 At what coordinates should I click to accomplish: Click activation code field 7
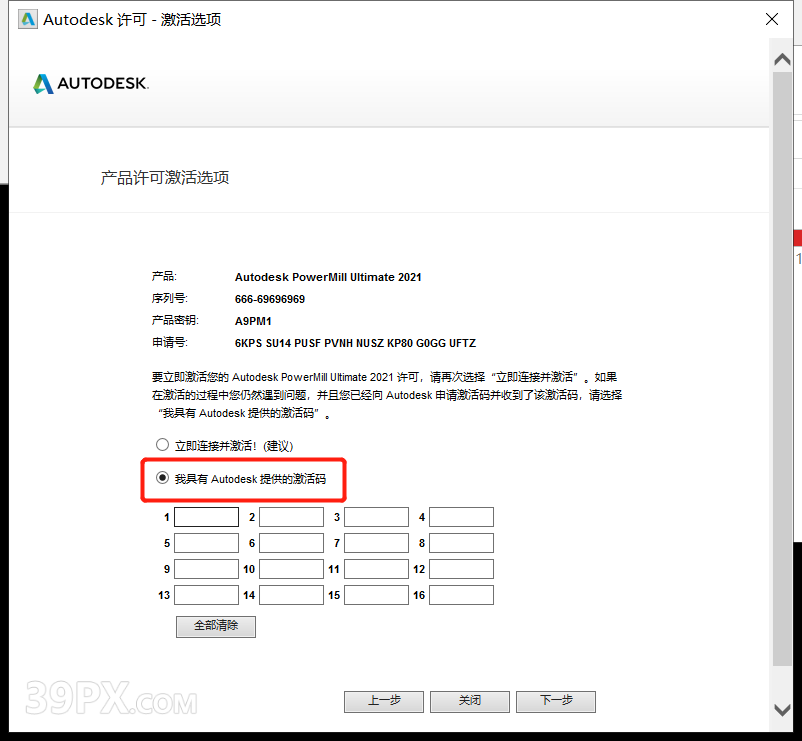point(376,543)
